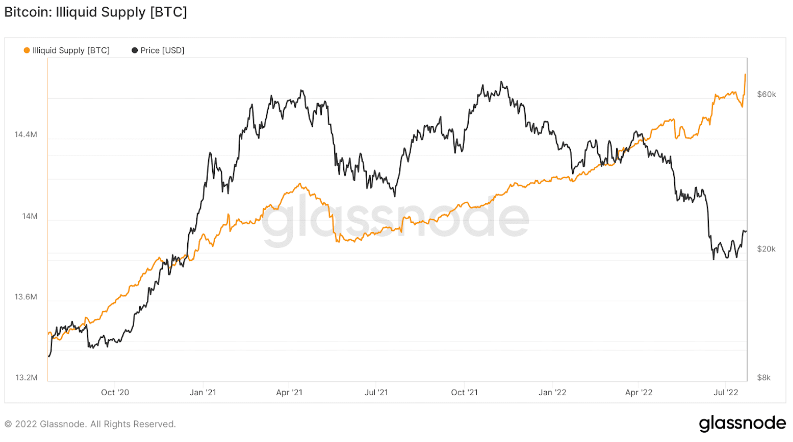This screenshot has width=793, height=442.
Task: Click the $60k right axis label
Action: tap(768, 94)
